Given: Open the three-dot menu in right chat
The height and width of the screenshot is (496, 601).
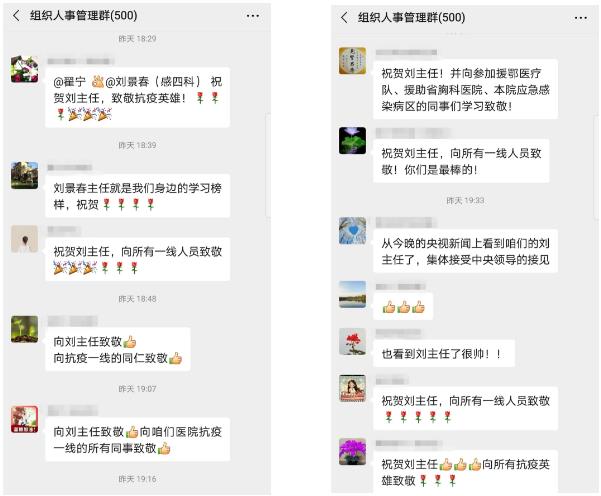Looking at the screenshot, I should [x=581, y=18].
